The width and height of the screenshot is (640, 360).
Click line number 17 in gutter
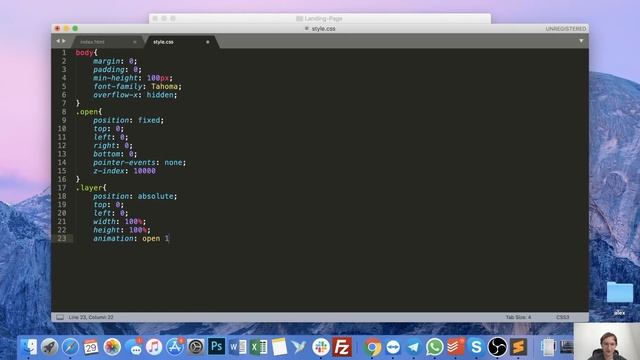point(62,188)
